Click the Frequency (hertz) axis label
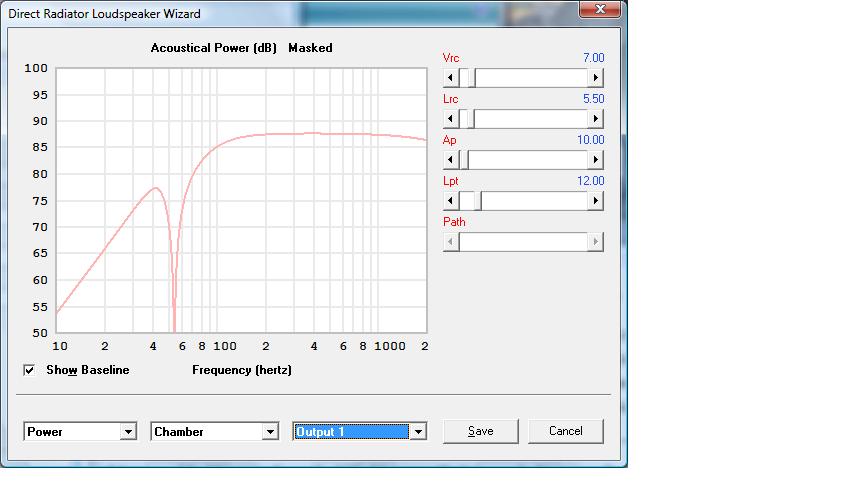 [x=242, y=370]
